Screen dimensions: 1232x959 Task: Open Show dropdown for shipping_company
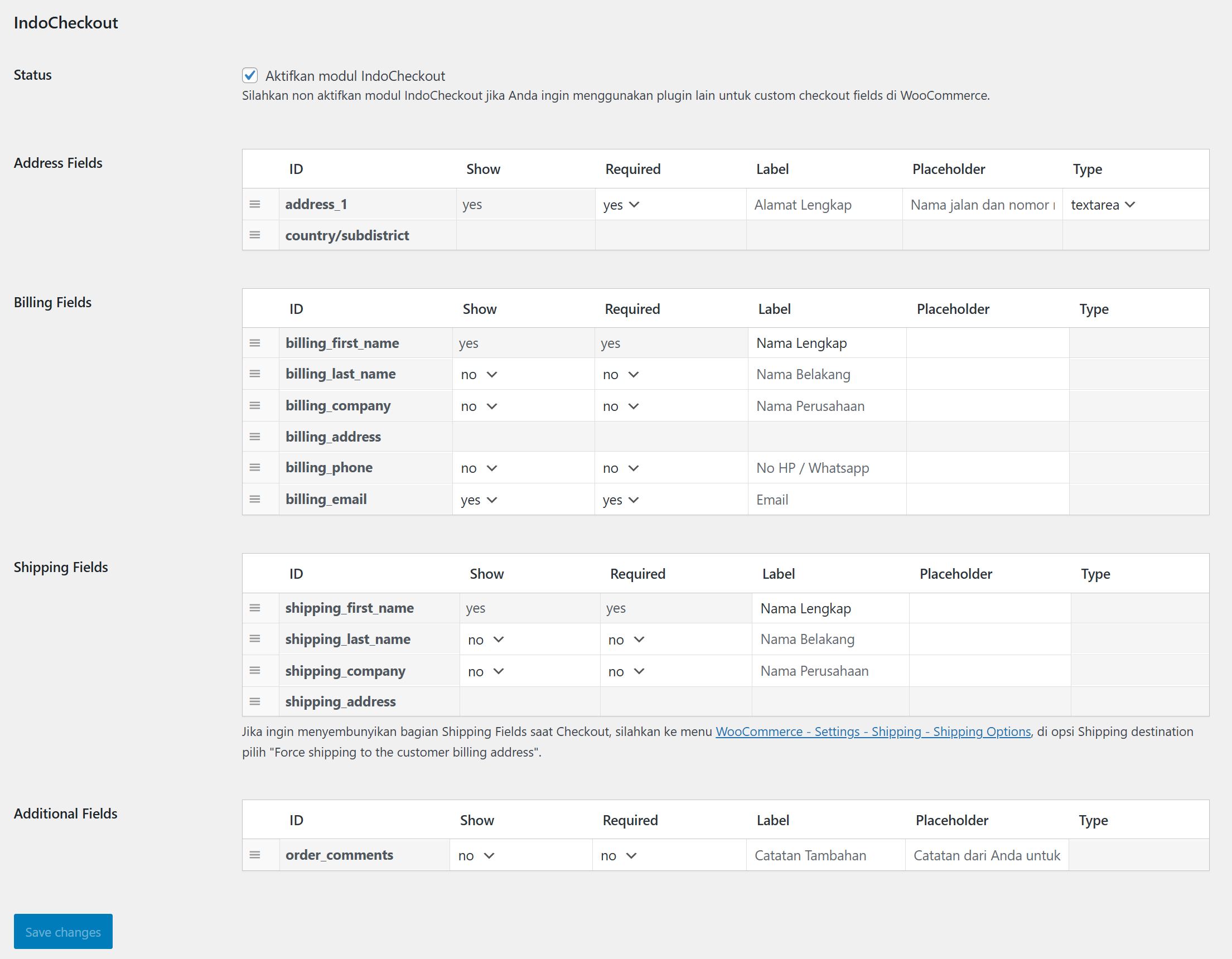click(x=486, y=671)
